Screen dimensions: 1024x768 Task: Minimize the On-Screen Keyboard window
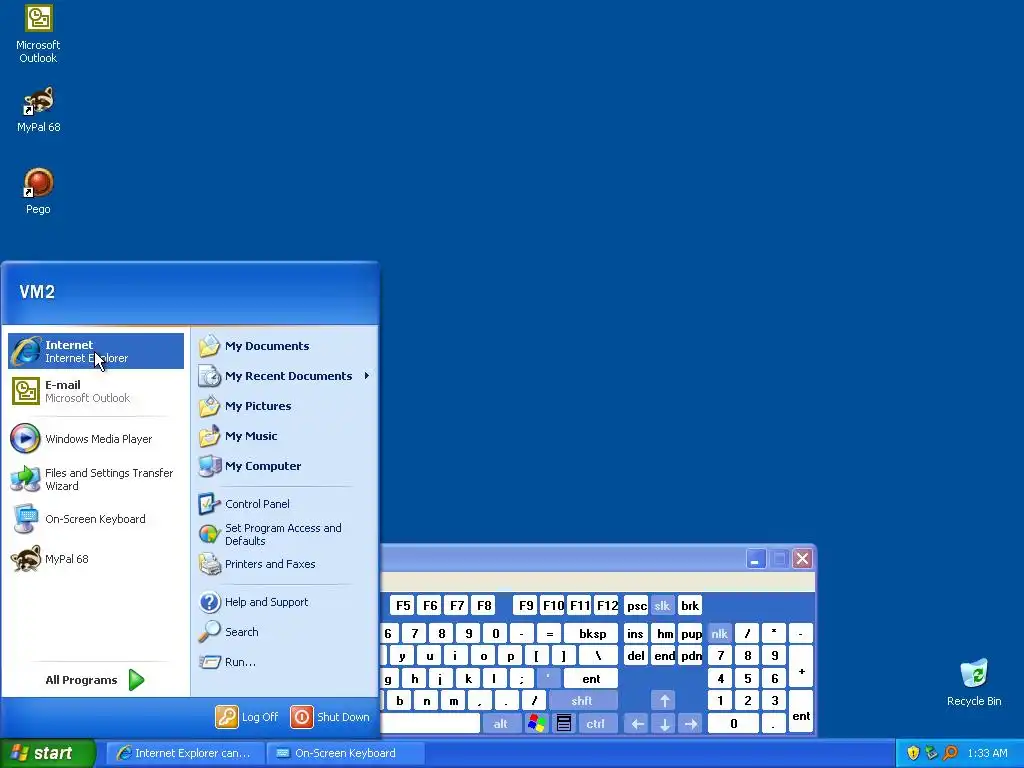756,559
